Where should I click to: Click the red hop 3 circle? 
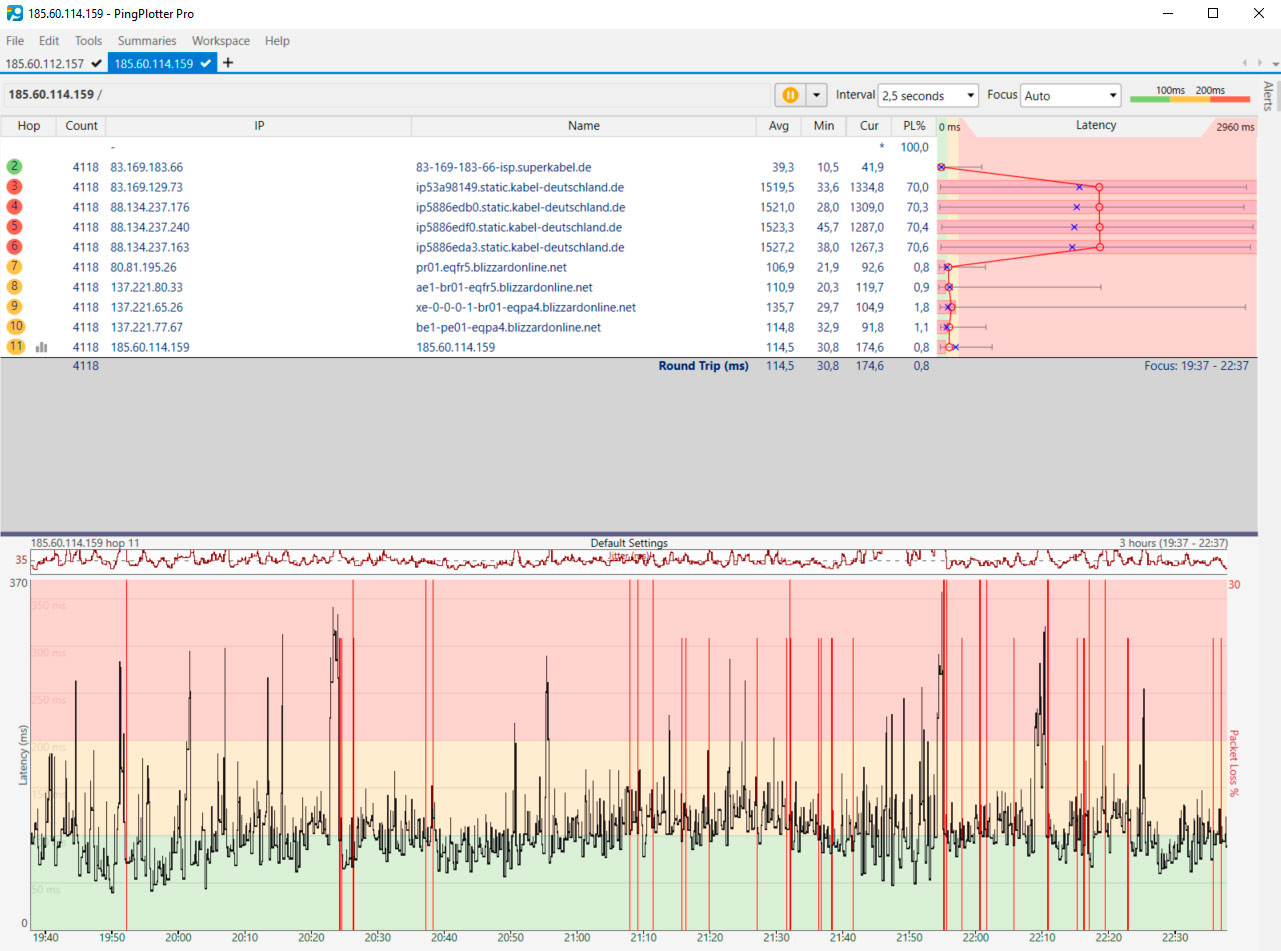pos(14,187)
